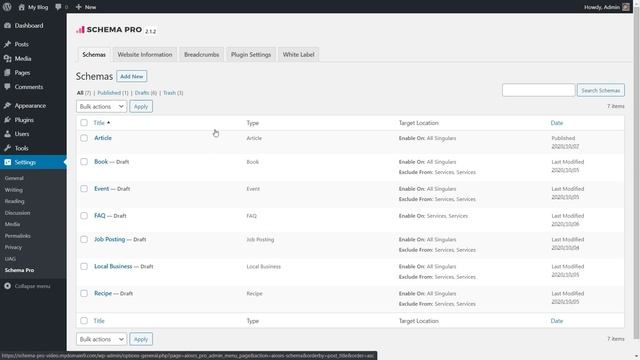Screen dimensions: 640x360
Task: Click the Collapse menu arrow icon
Action: (x=7, y=286)
